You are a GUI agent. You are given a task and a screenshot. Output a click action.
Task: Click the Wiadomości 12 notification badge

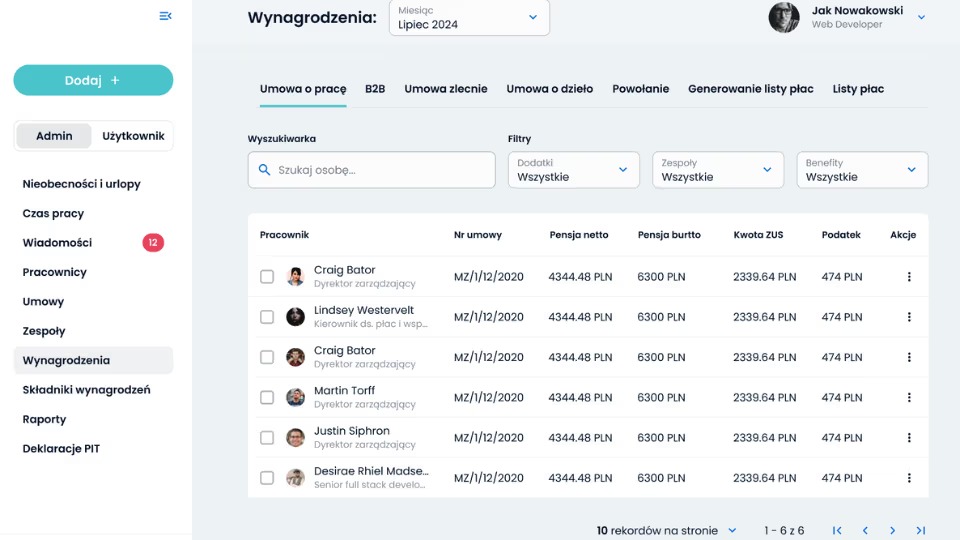tap(153, 242)
